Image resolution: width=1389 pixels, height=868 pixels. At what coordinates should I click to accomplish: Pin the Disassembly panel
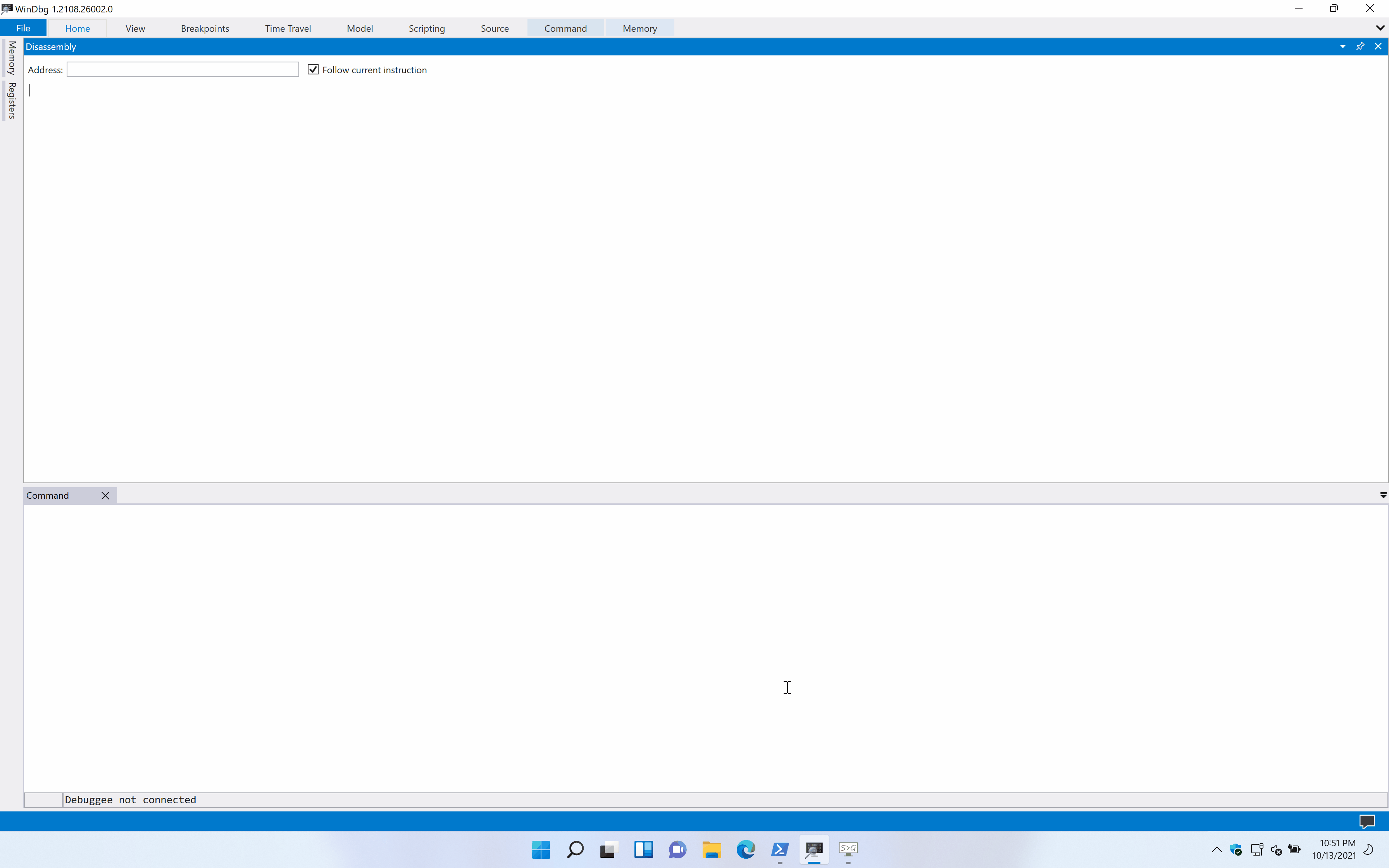(1360, 46)
